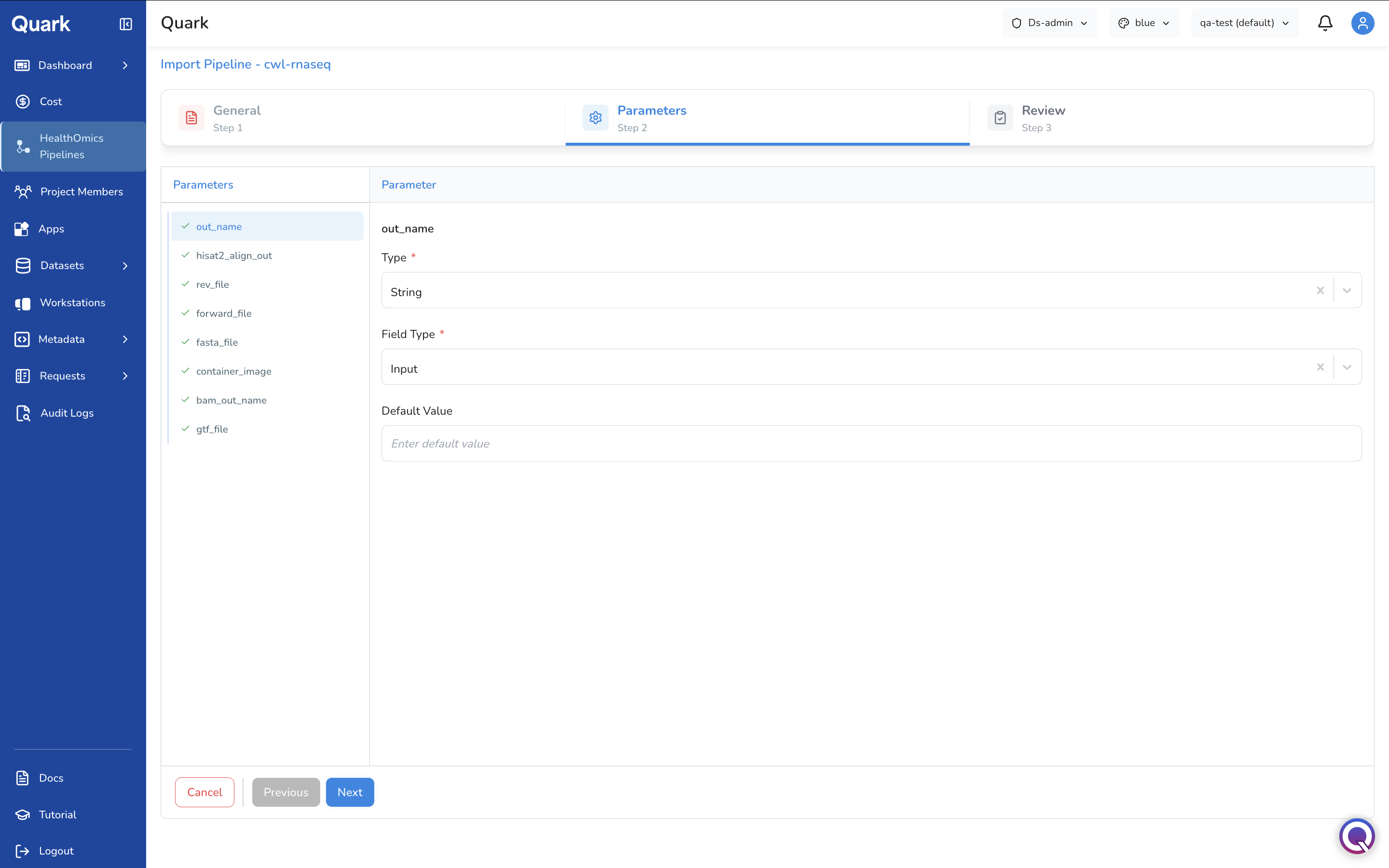
Task: Open notifications via the bell icon
Action: (x=1325, y=23)
